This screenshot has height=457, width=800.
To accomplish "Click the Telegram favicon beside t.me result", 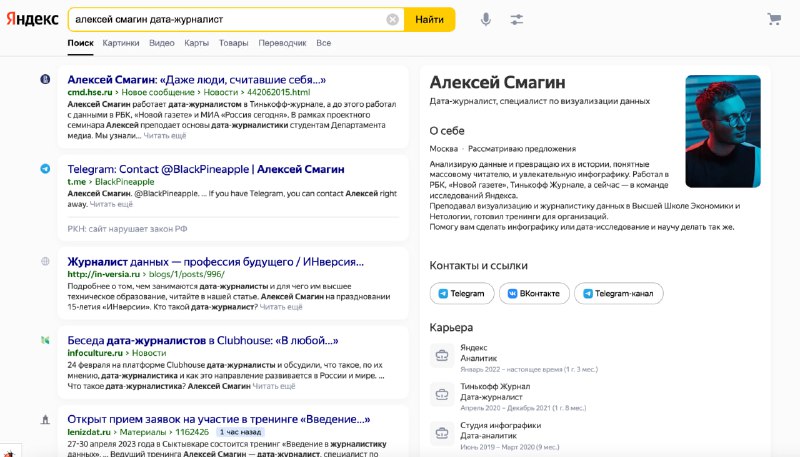I will pyautogui.click(x=45, y=169).
